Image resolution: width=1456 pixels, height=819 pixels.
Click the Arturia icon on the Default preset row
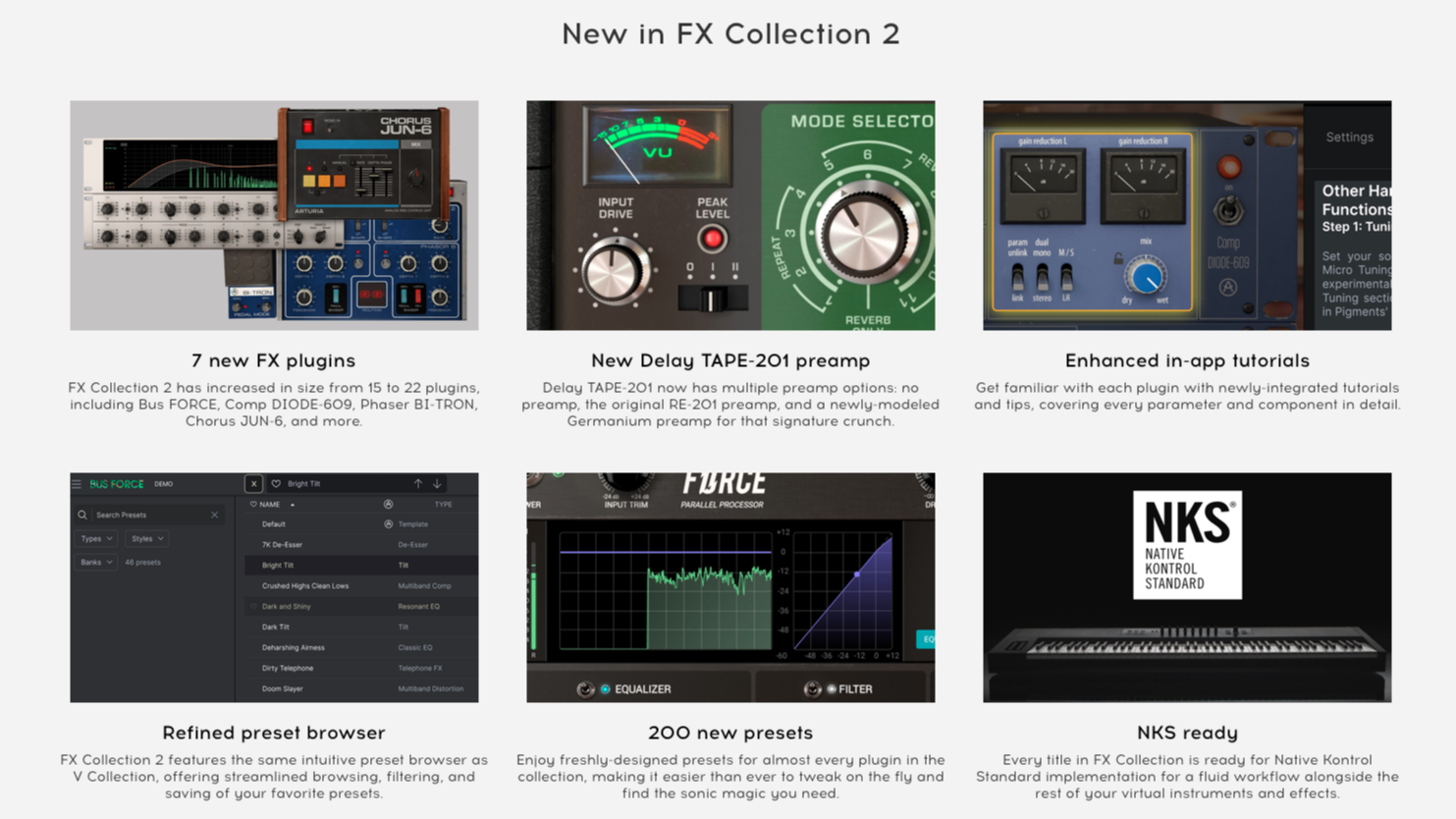point(389,524)
